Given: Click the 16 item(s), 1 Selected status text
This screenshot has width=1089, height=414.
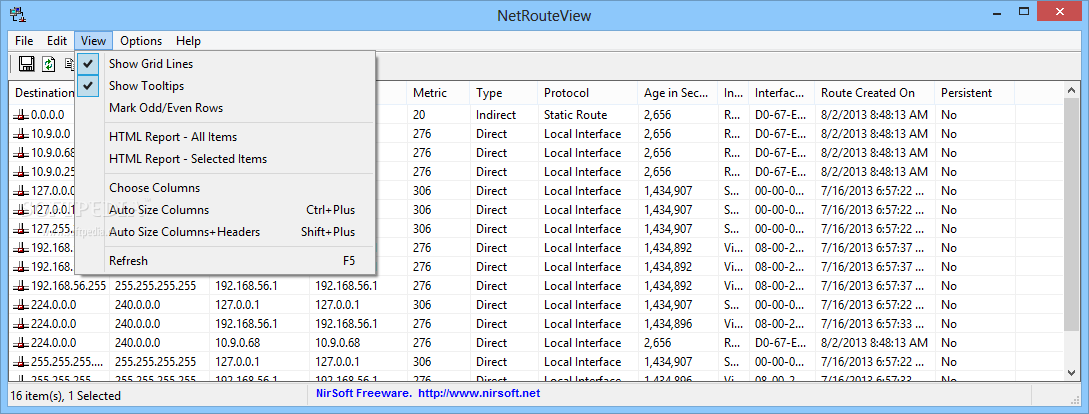Looking at the screenshot, I should tap(66, 396).
